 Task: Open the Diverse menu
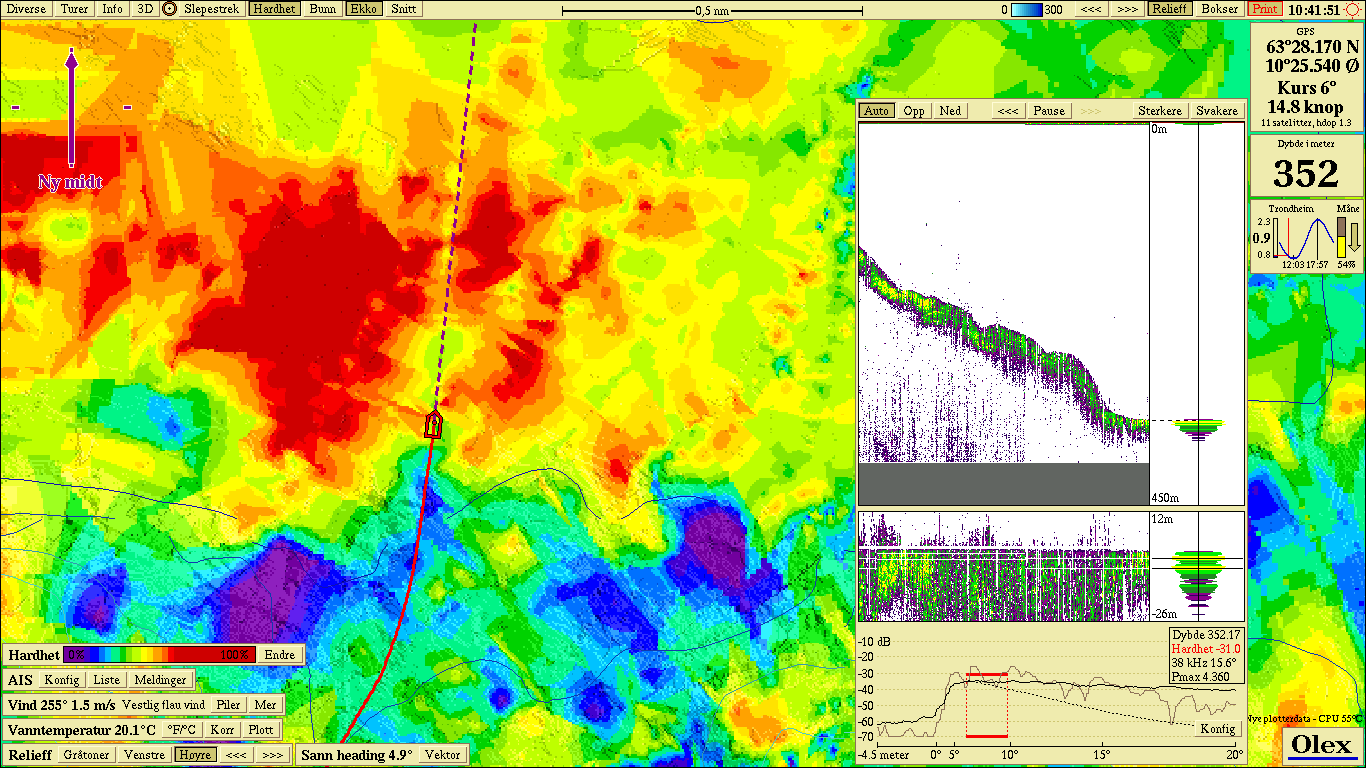pos(27,9)
